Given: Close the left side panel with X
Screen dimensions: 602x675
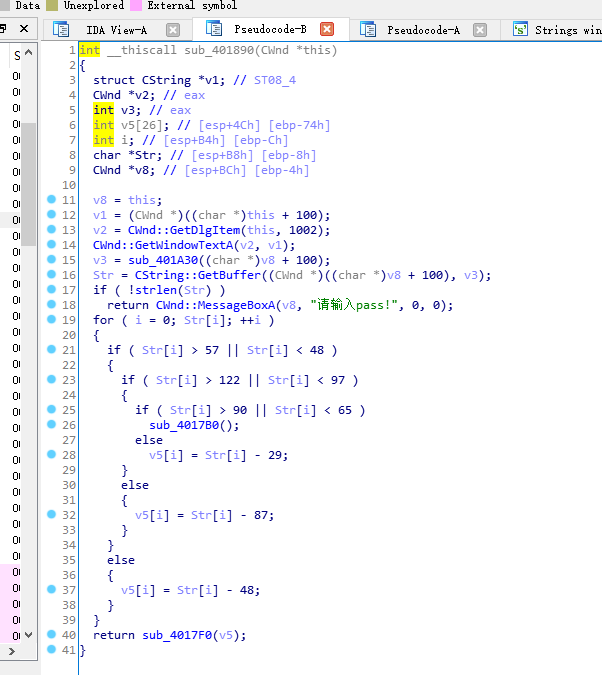Looking at the screenshot, I should (x=24, y=29).
